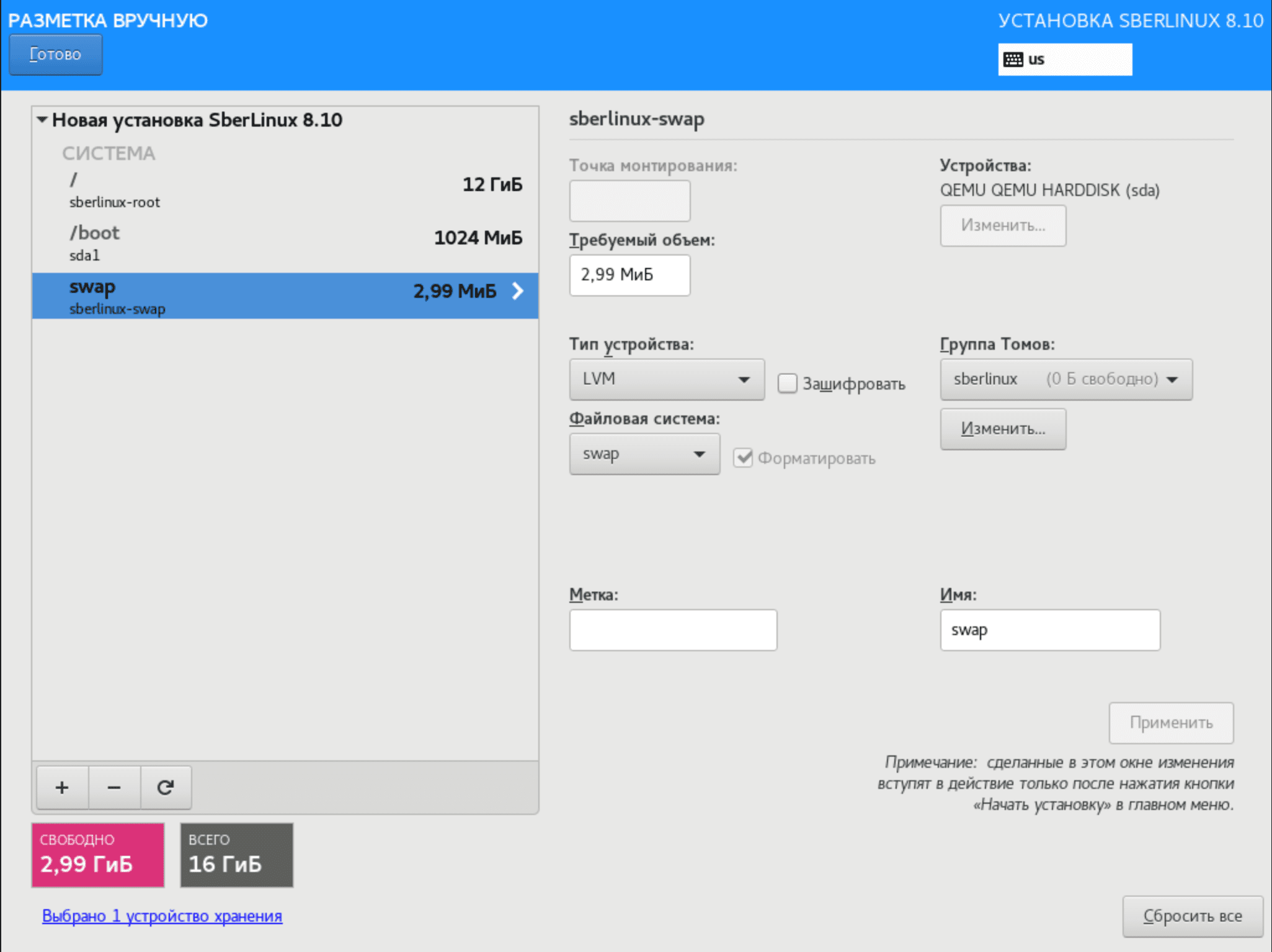Click the РАЗМЕТКА ВРУЧНУЮ title
The width and height of the screenshot is (1272, 952).
(x=108, y=21)
